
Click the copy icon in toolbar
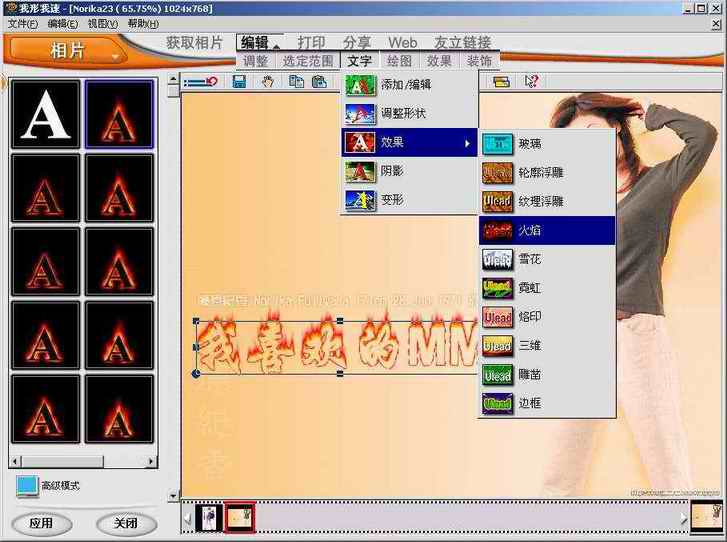[x=296, y=82]
